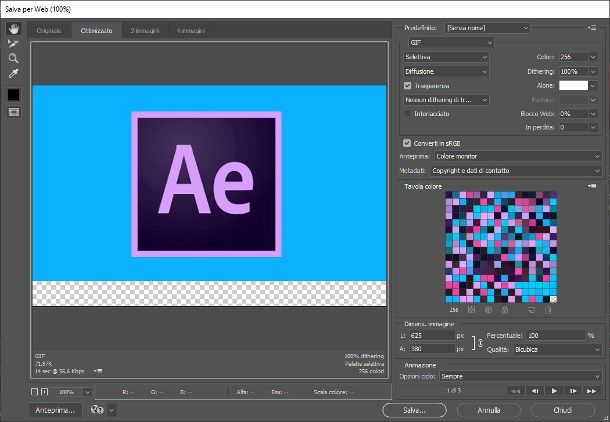
Task: Open the zoom level dropdown arrow
Action: 88,392
